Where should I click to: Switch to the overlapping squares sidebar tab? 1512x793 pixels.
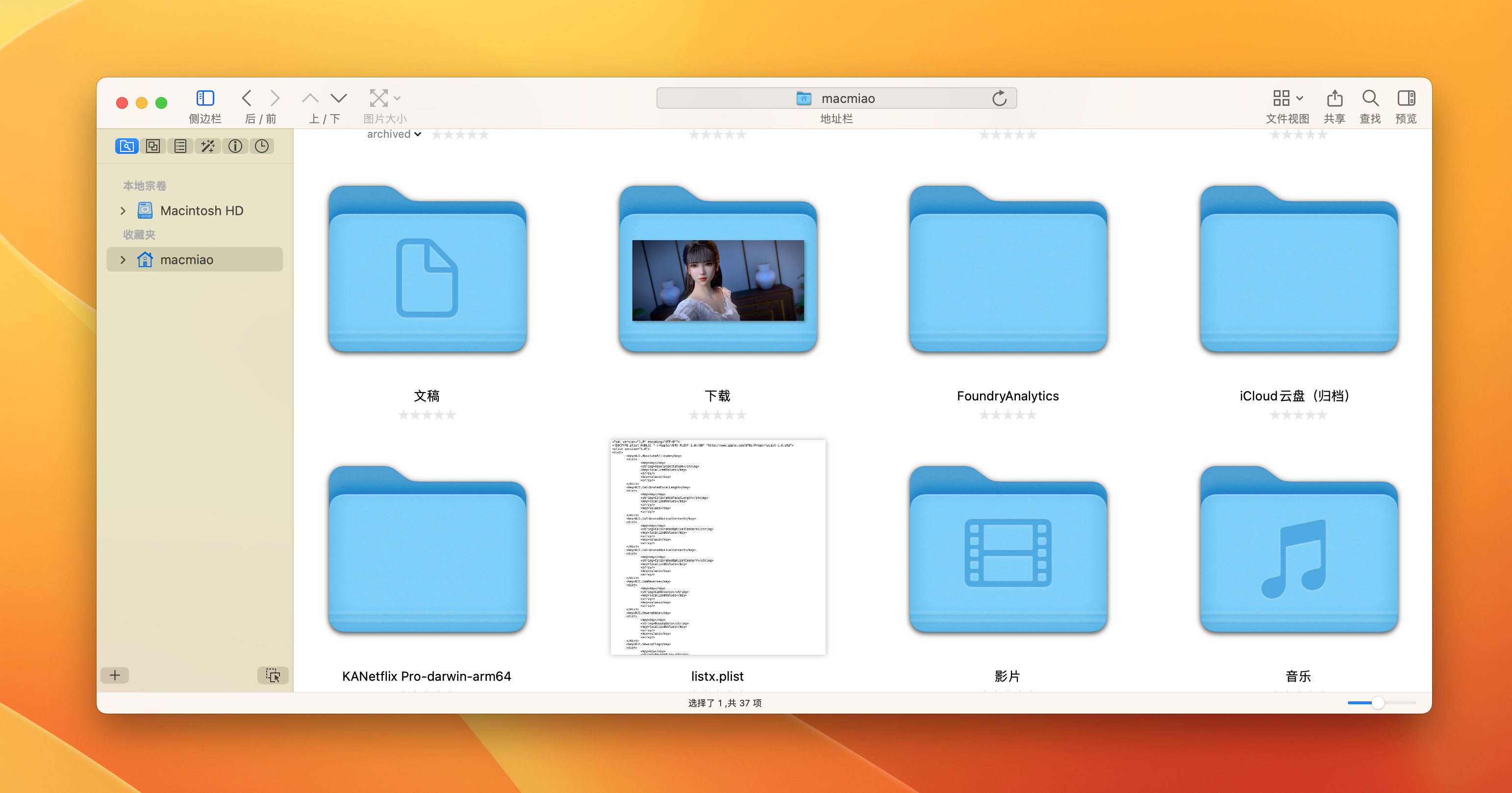(153, 146)
